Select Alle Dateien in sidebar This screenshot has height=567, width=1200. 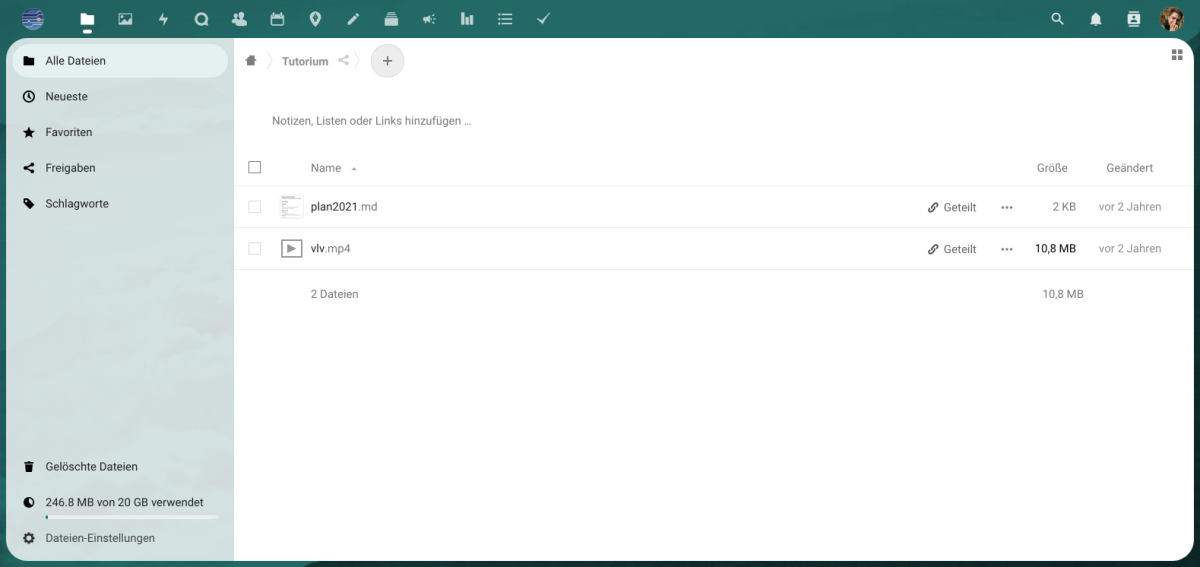coord(120,61)
